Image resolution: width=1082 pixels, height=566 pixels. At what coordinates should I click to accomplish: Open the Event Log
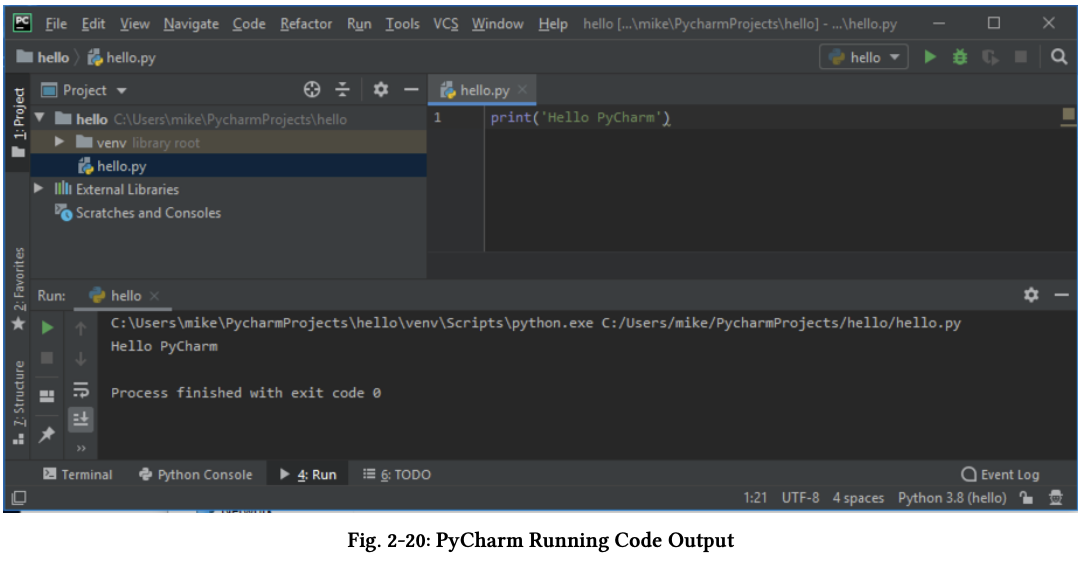[1000, 474]
